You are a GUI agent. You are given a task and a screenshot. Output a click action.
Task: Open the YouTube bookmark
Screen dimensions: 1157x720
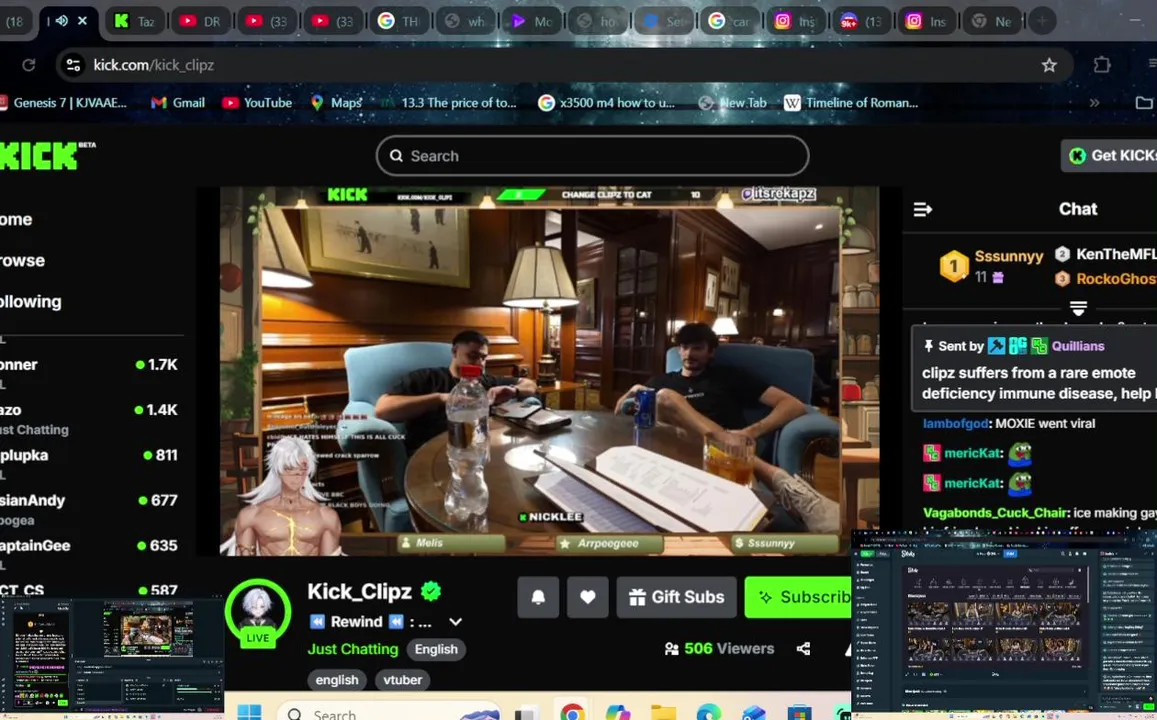tap(257, 103)
